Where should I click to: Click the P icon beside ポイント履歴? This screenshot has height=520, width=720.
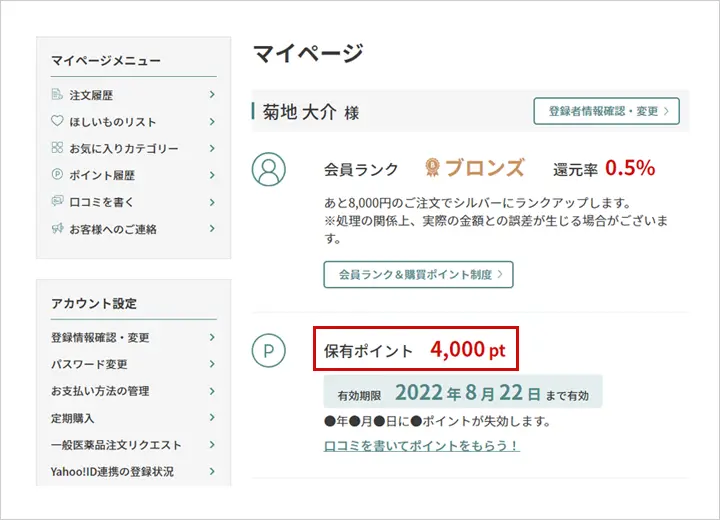tap(57, 175)
